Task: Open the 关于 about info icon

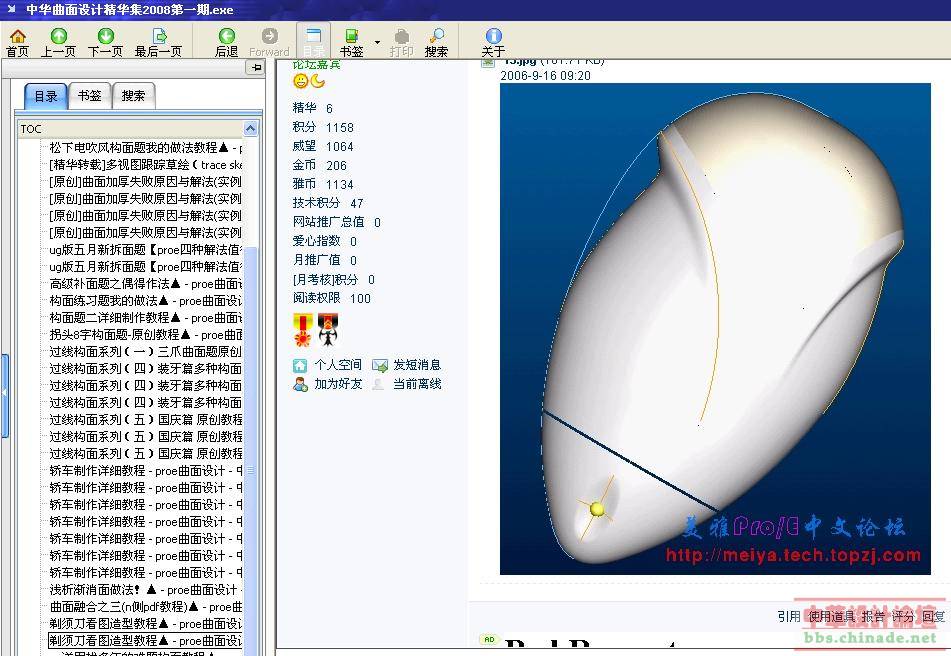Action: [x=493, y=43]
